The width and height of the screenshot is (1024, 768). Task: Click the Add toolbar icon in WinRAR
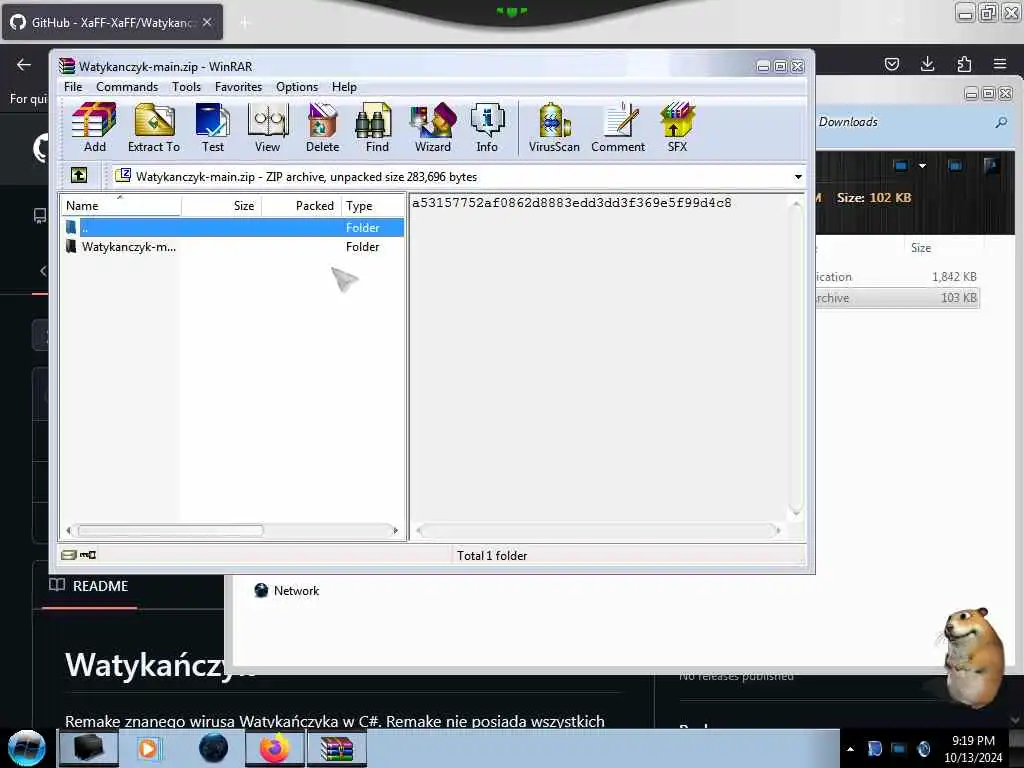[x=94, y=128]
